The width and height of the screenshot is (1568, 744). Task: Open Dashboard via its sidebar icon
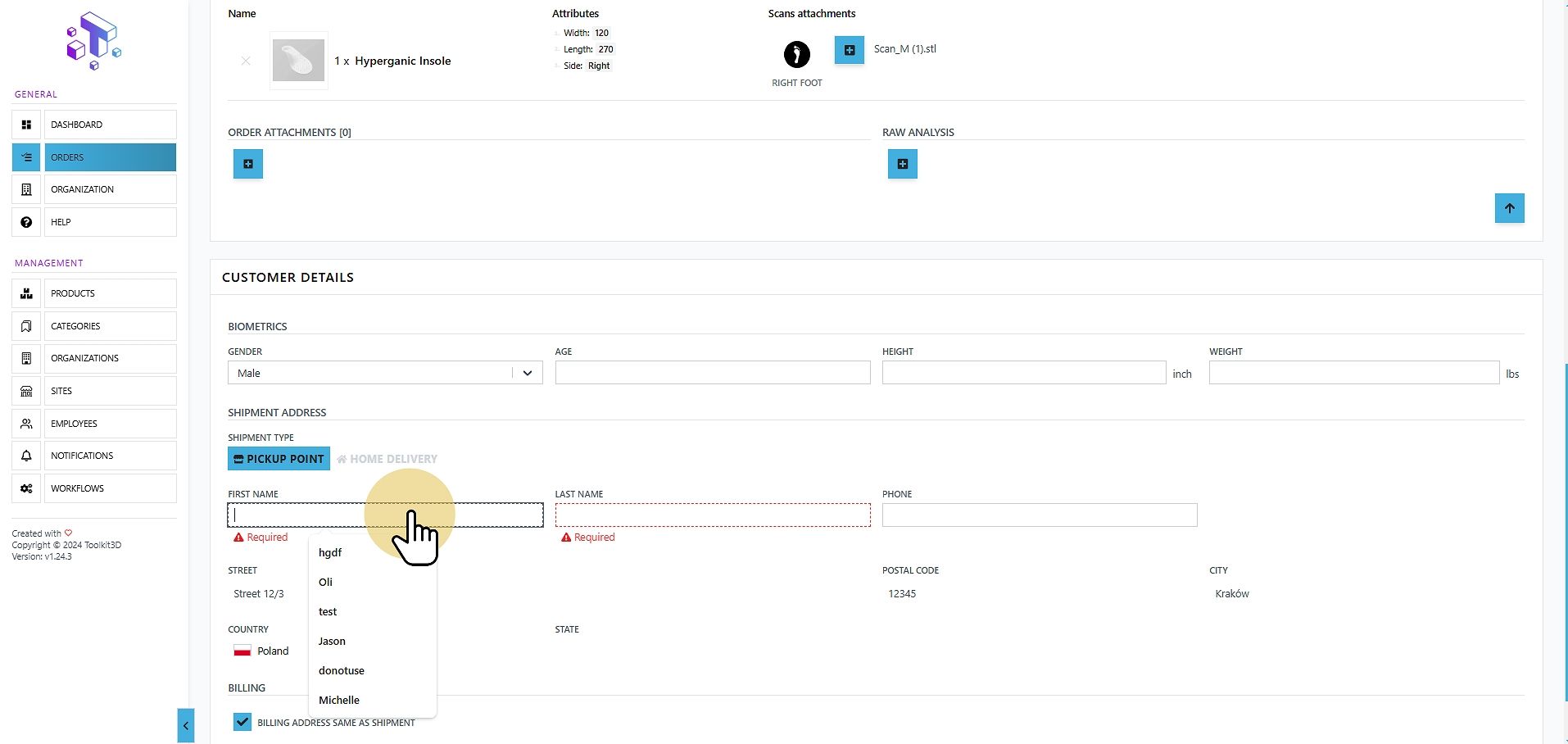pos(26,125)
